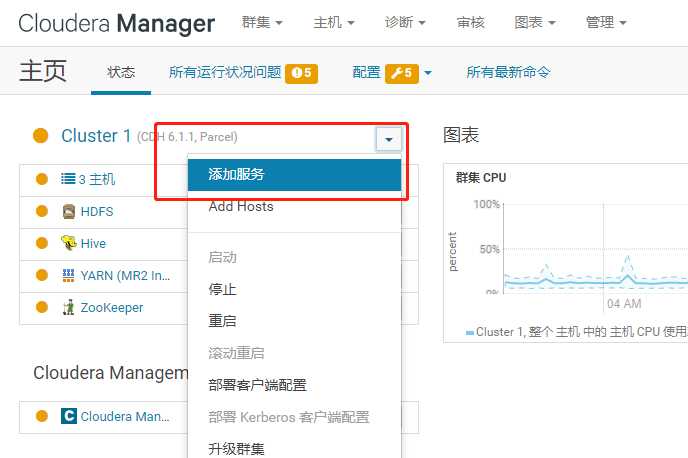Image resolution: width=688 pixels, height=458 pixels.
Task: Open the ZooKeeper service link
Action: point(112,308)
